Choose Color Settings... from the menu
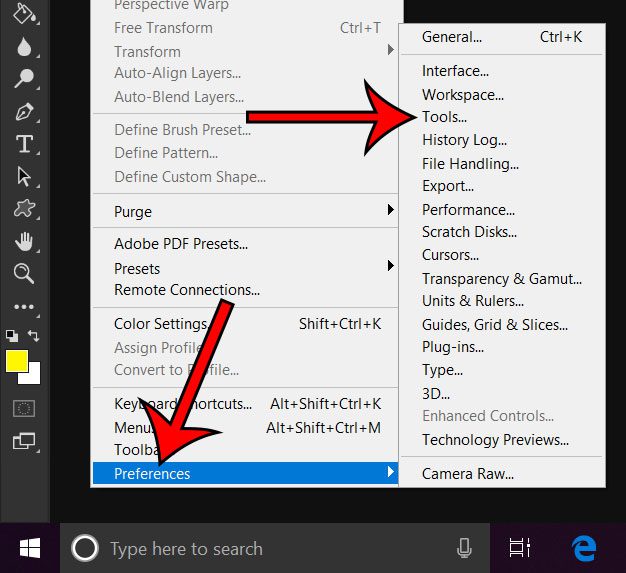This screenshot has width=626, height=573. click(160, 324)
